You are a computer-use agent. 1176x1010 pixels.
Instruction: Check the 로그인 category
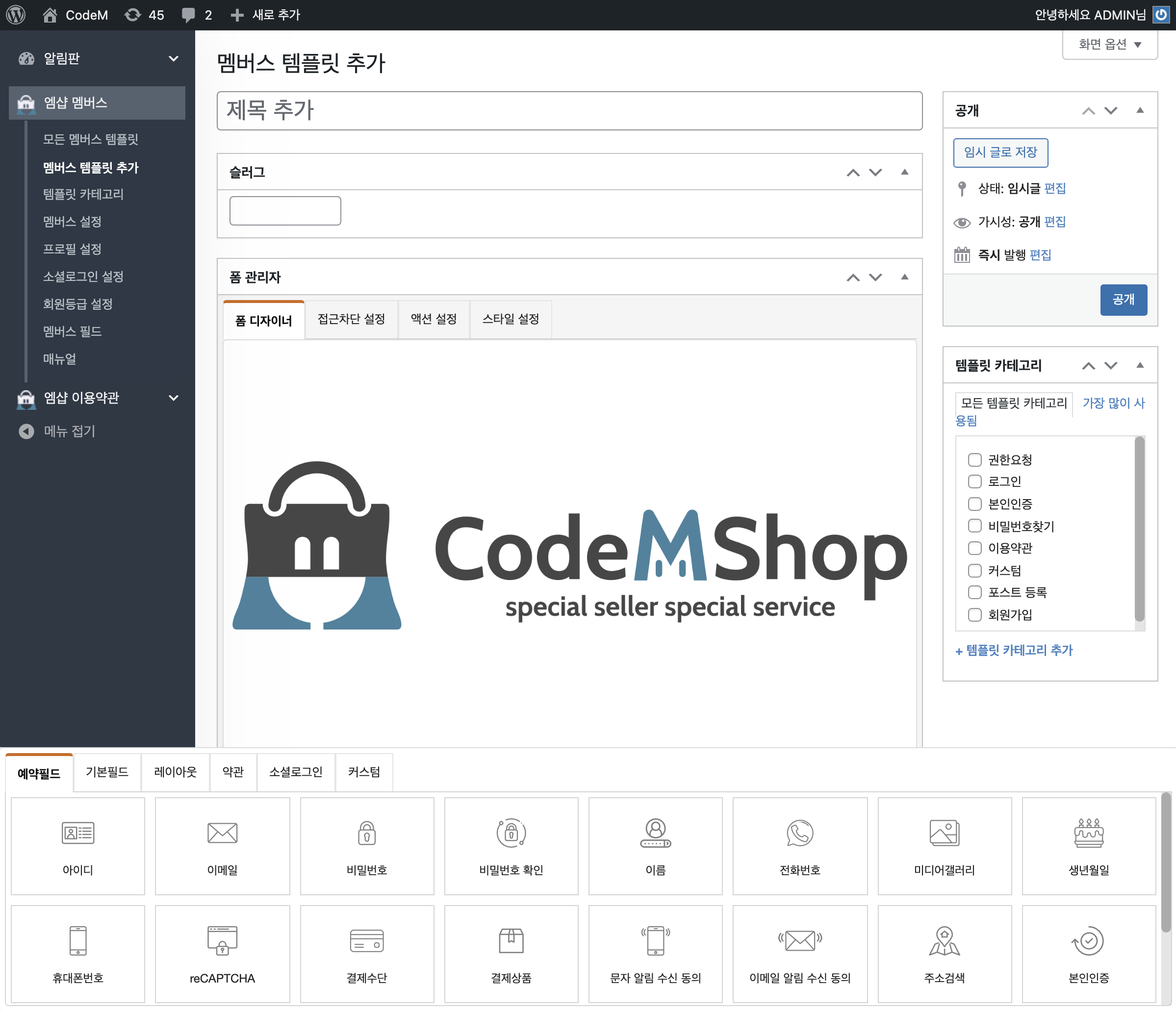coord(974,481)
